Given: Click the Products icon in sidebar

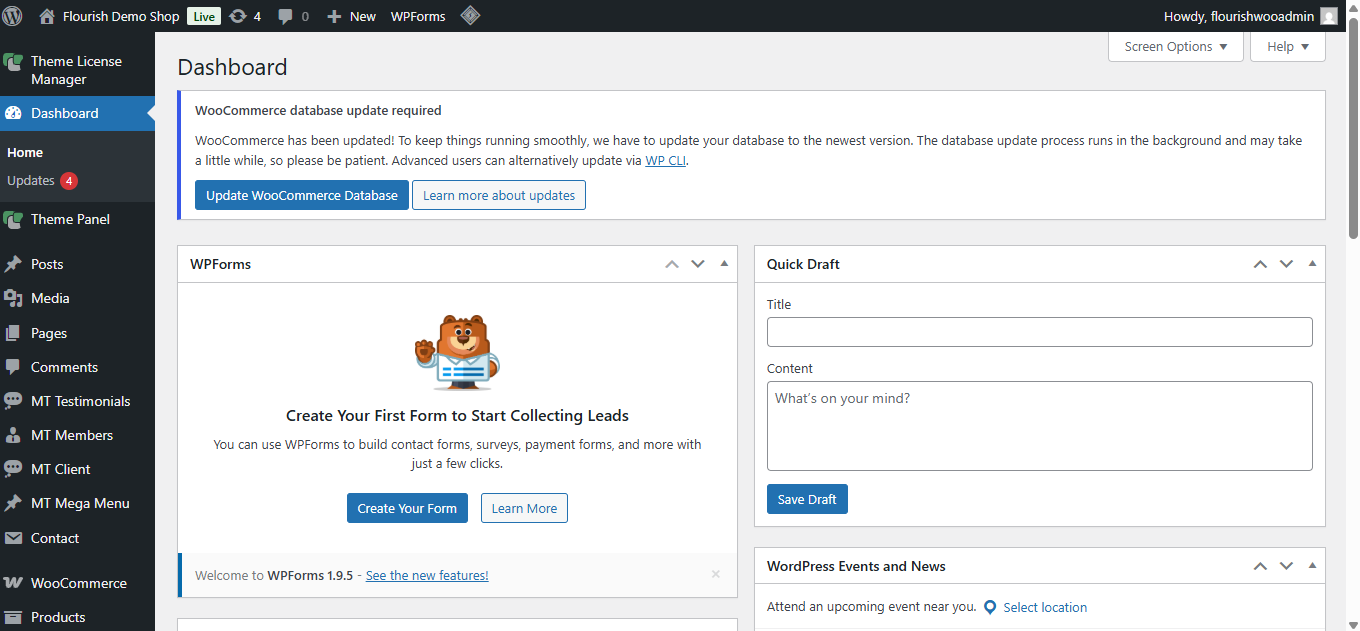Looking at the screenshot, I should tap(13, 617).
